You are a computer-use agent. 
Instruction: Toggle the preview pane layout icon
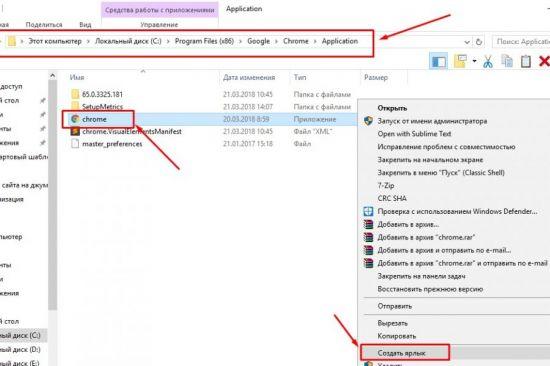point(438,62)
